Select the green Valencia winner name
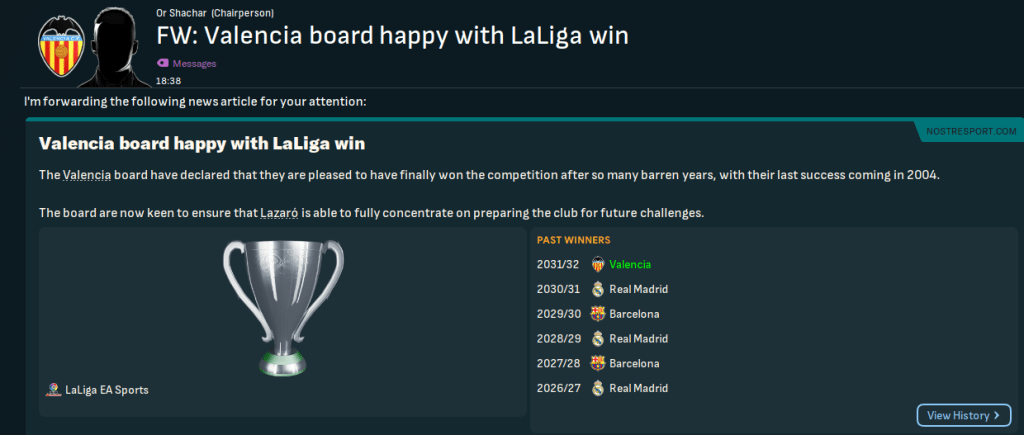The height and width of the screenshot is (435, 1024). pyautogui.click(x=630, y=265)
